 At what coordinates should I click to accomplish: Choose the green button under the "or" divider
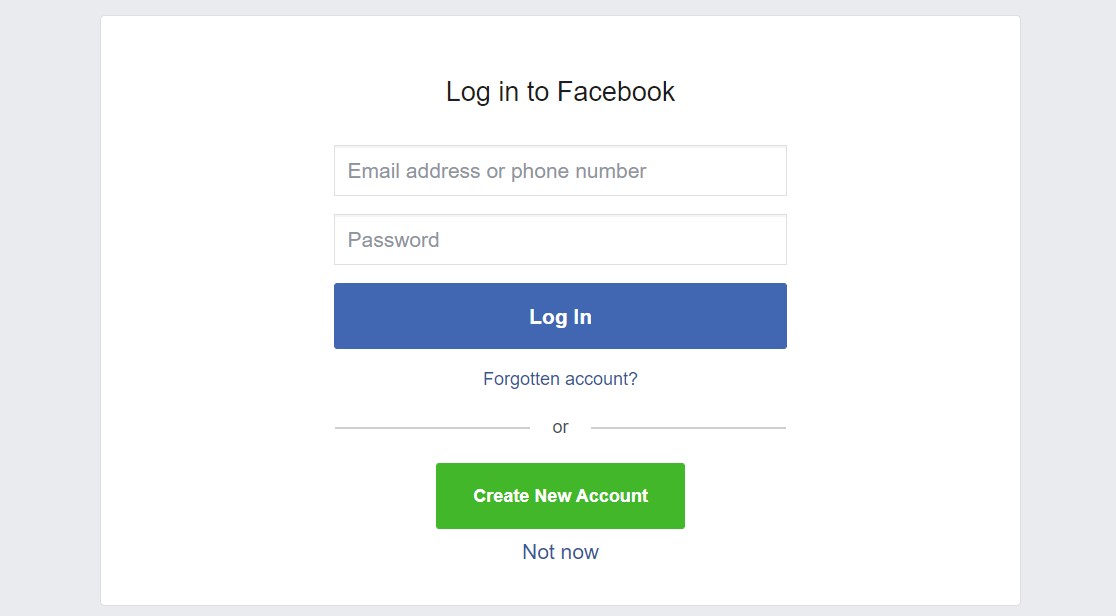560,496
